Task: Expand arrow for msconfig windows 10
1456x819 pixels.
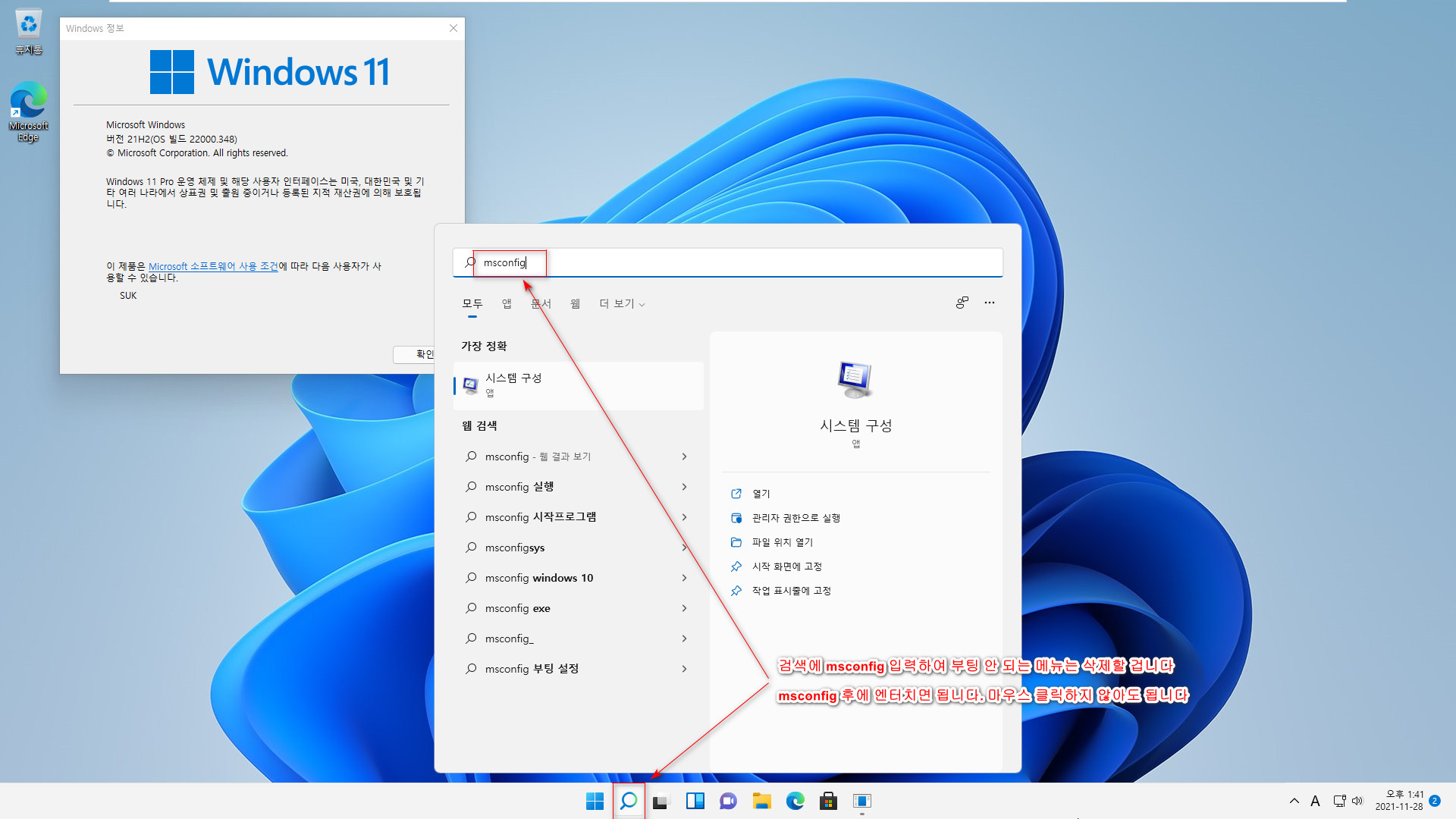Action: 684,578
